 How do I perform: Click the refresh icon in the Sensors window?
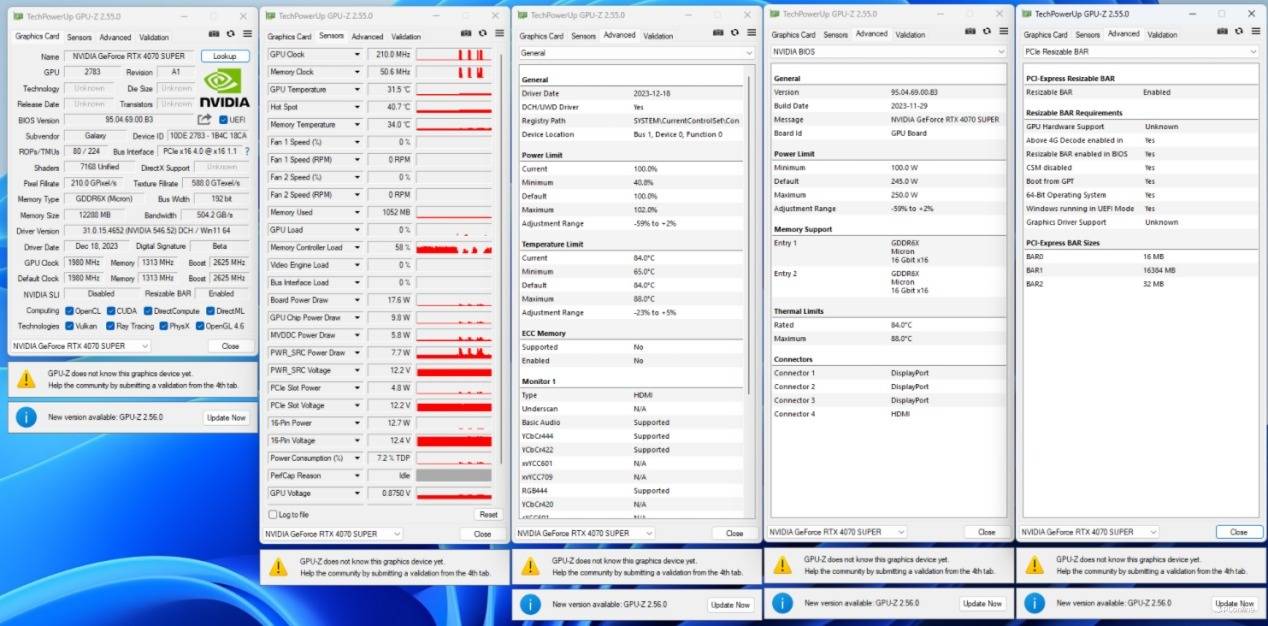click(x=482, y=33)
